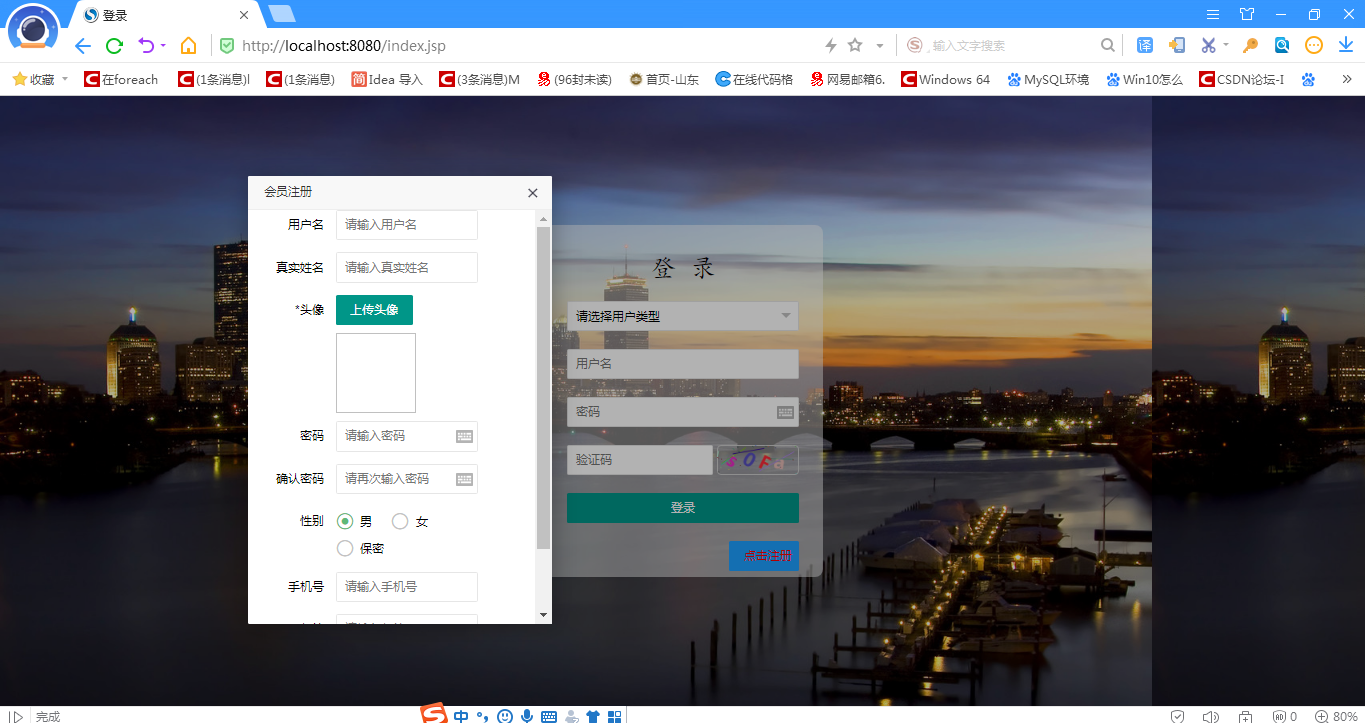Screen dimensions: 1365x723
Task: Open the translate (译) tool icon
Action: coord(1144,46)
